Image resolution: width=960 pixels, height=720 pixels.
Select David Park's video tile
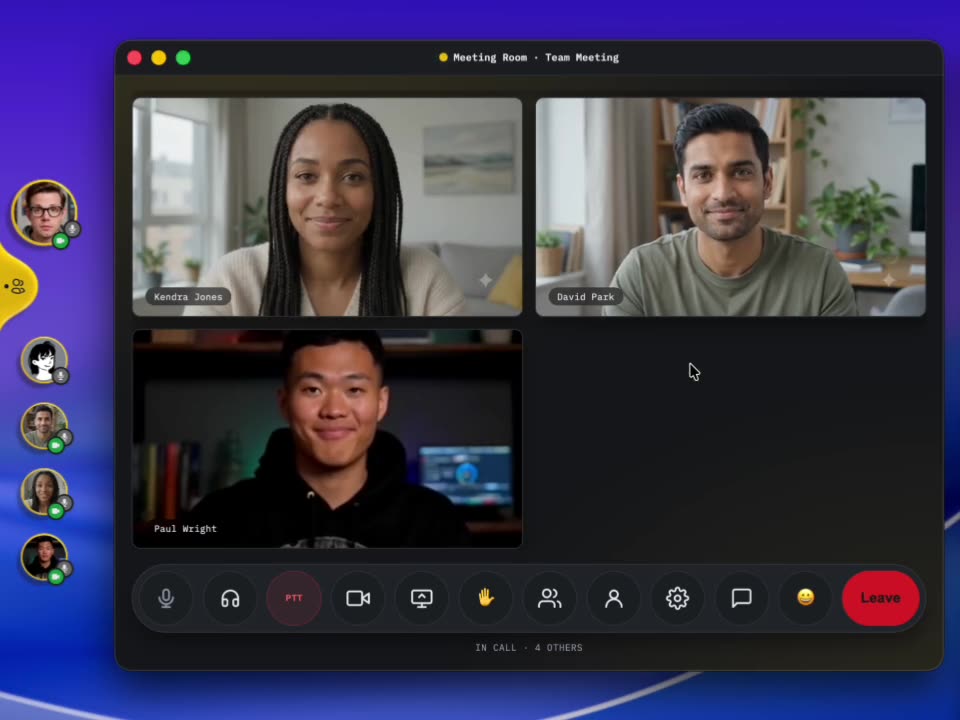click(x=730, y=207)
